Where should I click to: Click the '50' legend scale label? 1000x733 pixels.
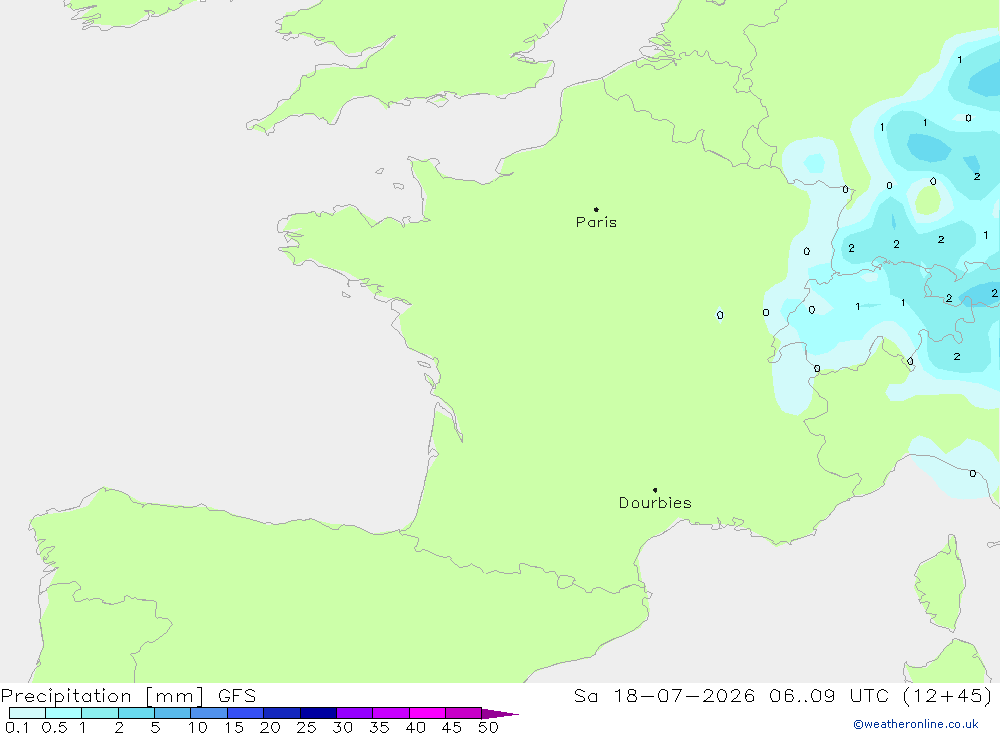coord(488,727)
